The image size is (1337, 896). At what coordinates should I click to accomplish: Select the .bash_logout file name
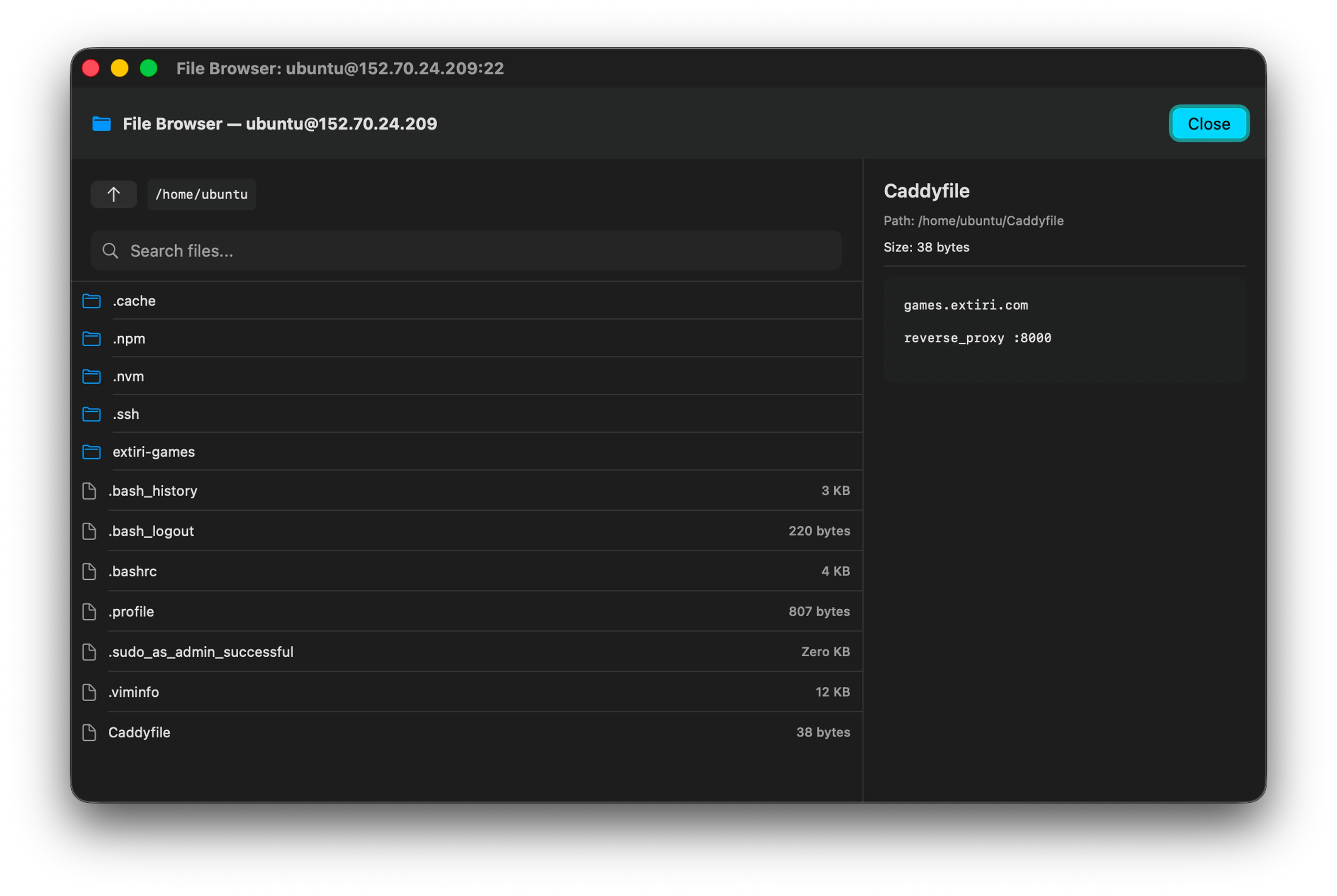152,531
